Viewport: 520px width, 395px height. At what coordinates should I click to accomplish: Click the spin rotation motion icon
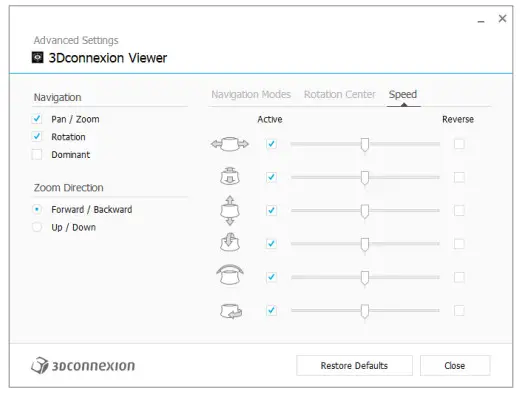click(x=231, y=311)
